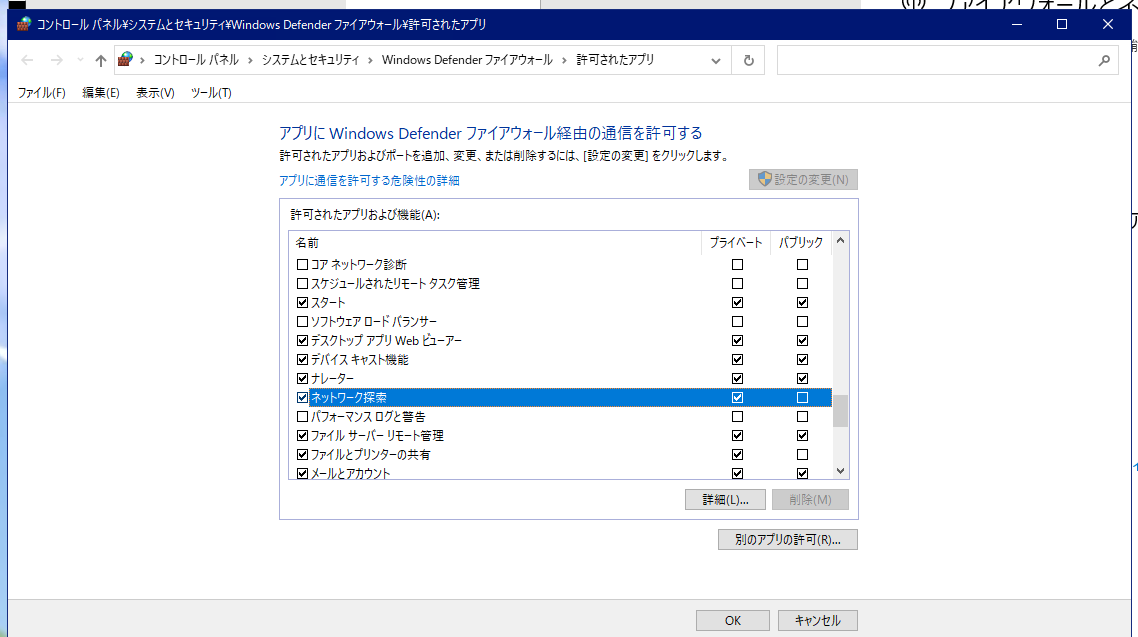Click the forward navigation arrow
Screen dimensions: 1138x637
57,60
